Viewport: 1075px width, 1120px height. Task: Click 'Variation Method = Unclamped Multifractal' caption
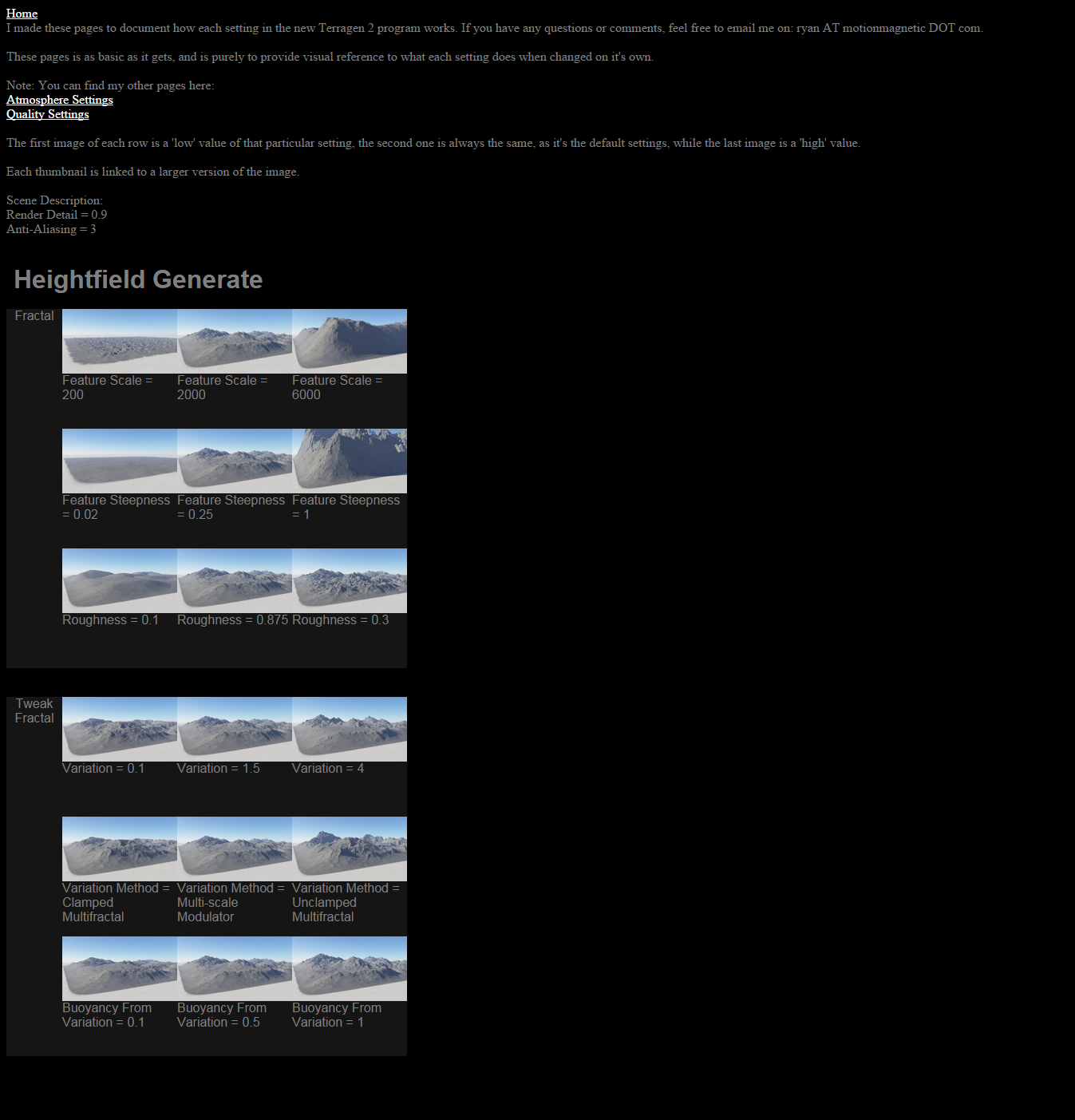click(346, 903)
